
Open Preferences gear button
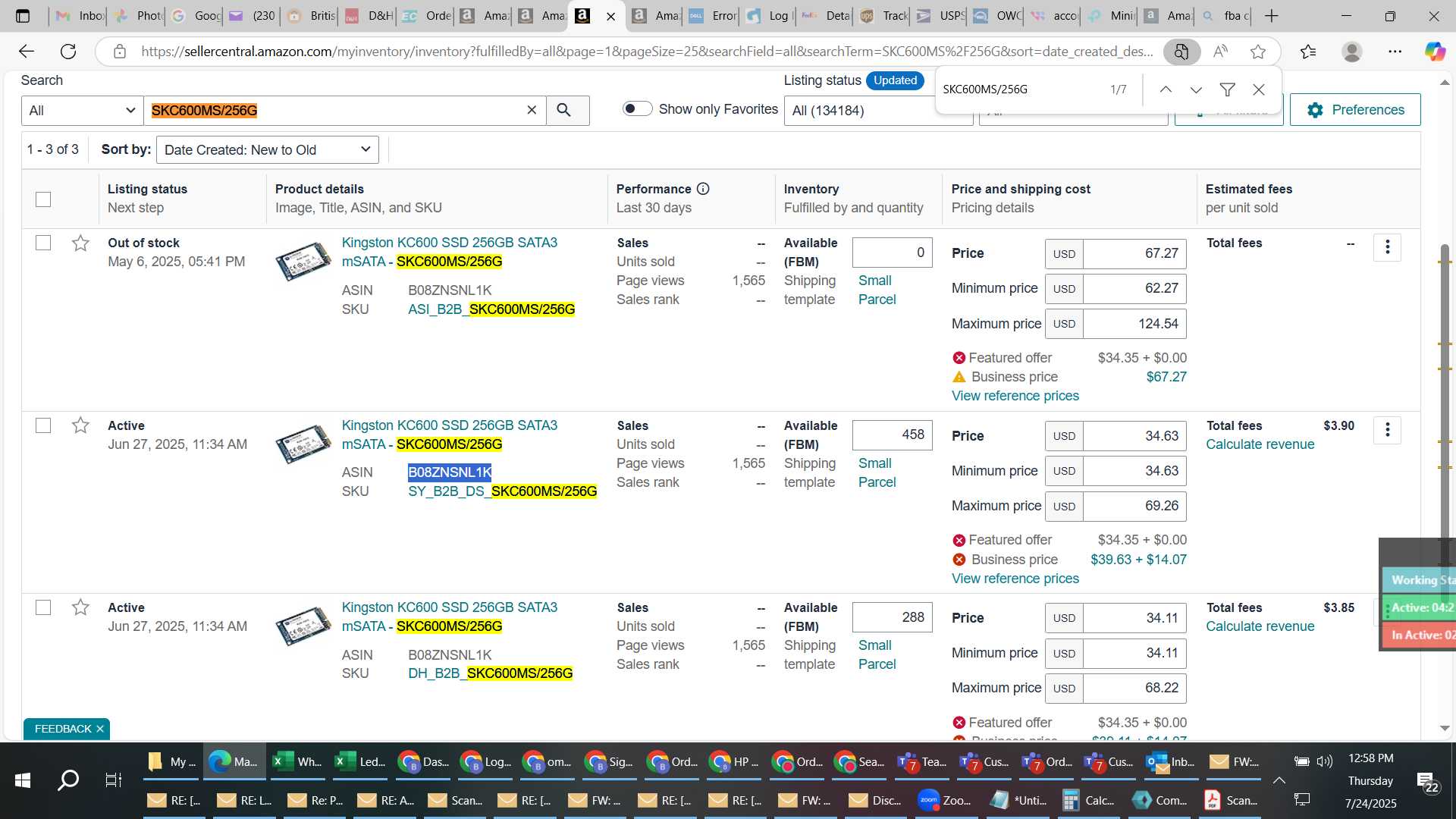[1355, 110]
